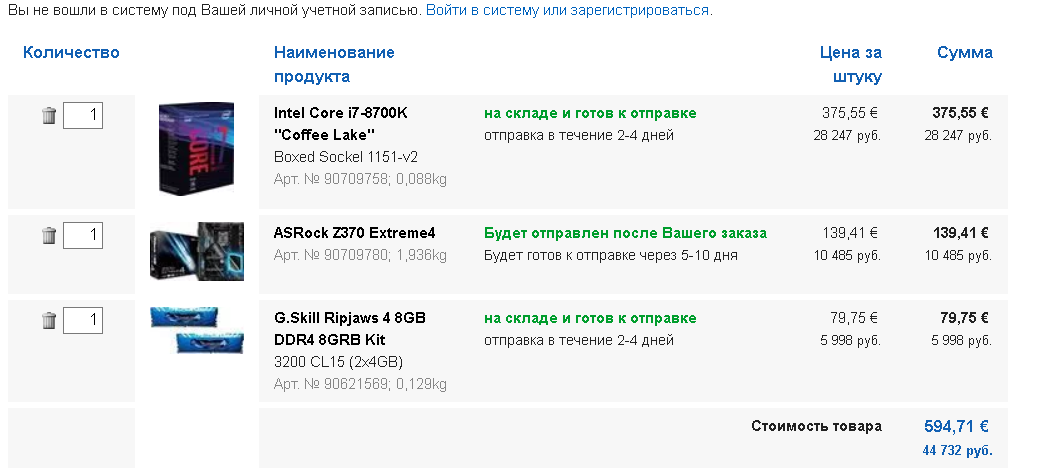Follow the login or register link

coord(568,11)
